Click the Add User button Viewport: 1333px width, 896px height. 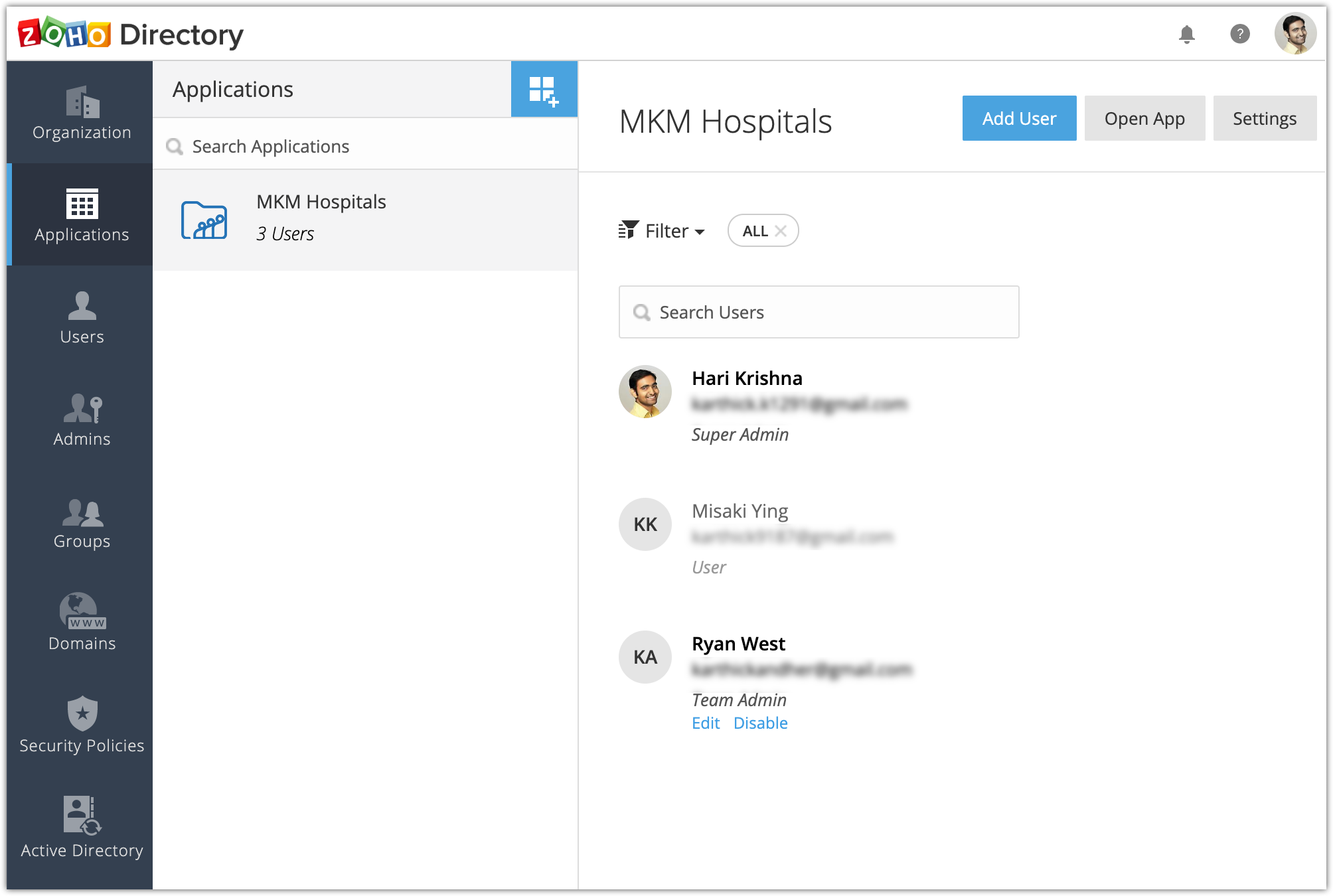click(1019, 118)
